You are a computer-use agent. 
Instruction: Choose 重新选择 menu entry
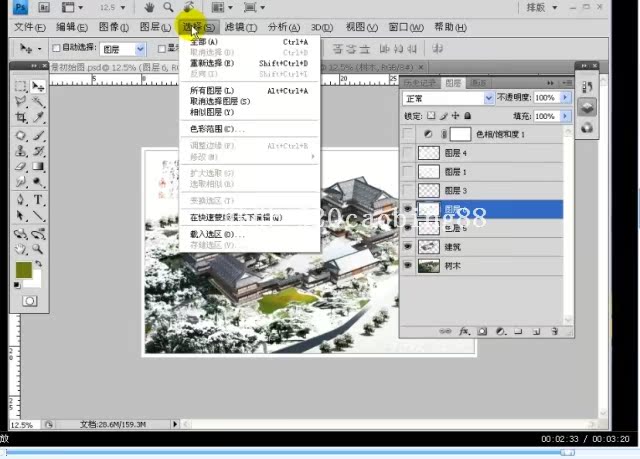(x=249, y=63)
